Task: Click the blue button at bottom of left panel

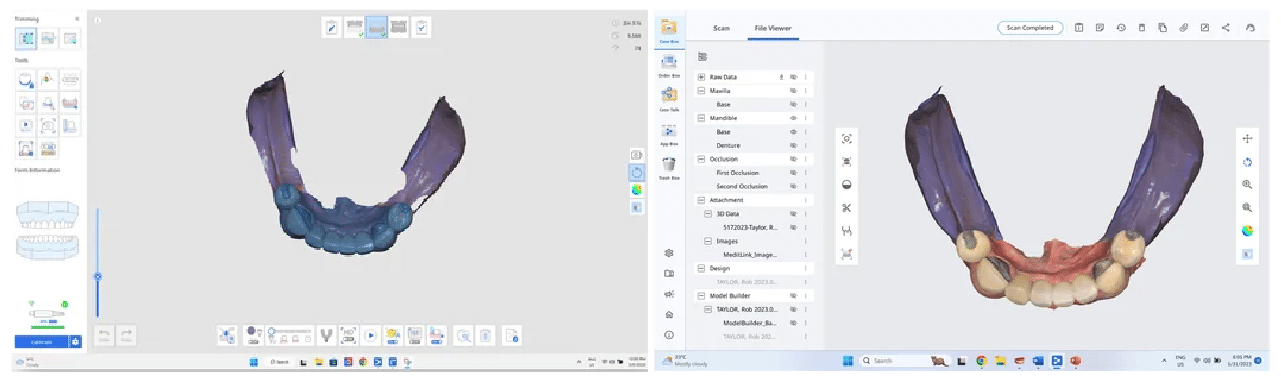Action: point(41,342)
